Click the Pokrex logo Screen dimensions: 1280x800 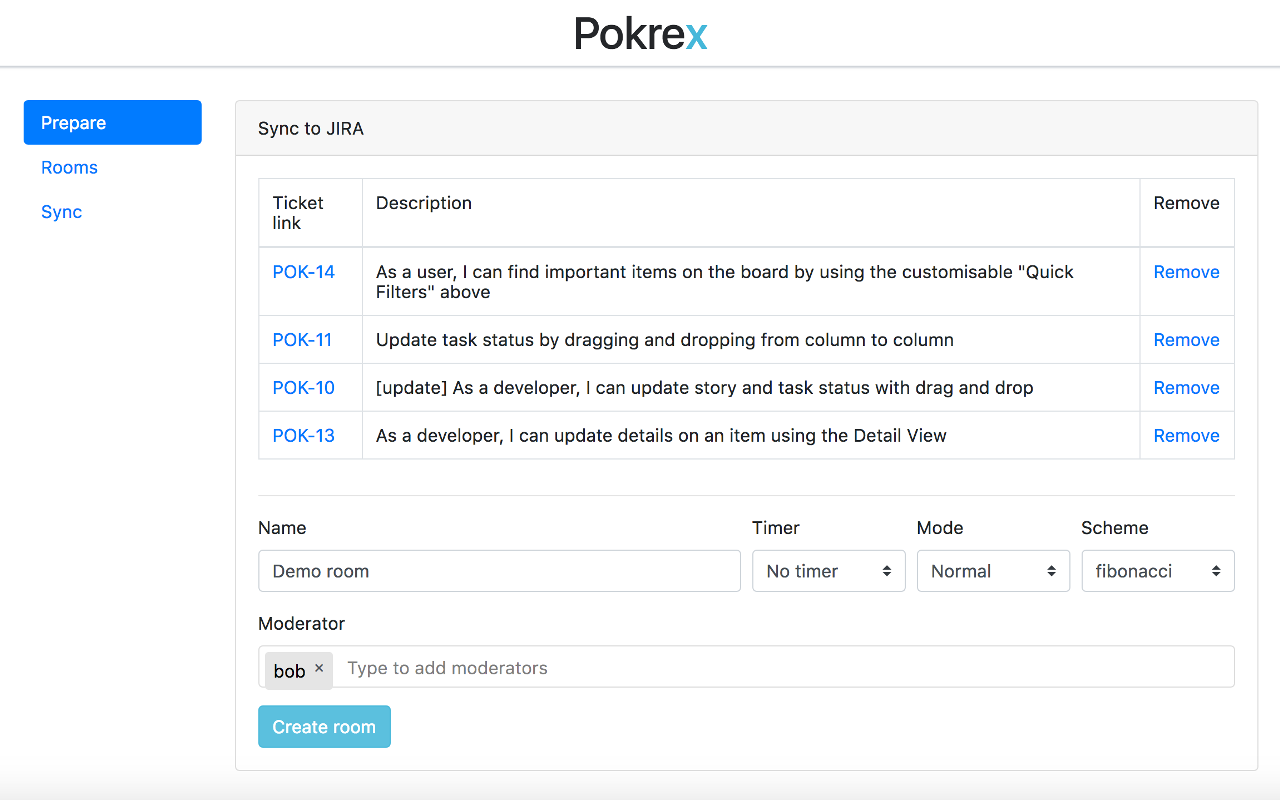click(x=641, y=34)
